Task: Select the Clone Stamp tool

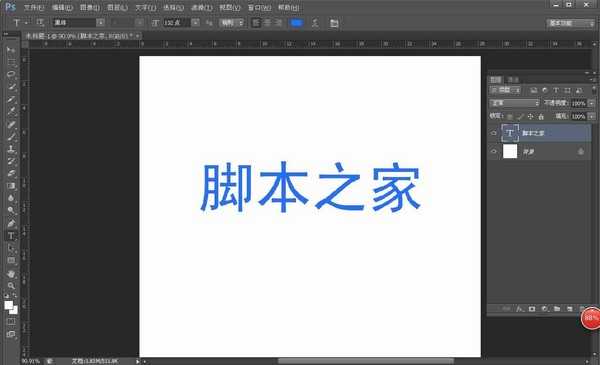Action: 11,149
